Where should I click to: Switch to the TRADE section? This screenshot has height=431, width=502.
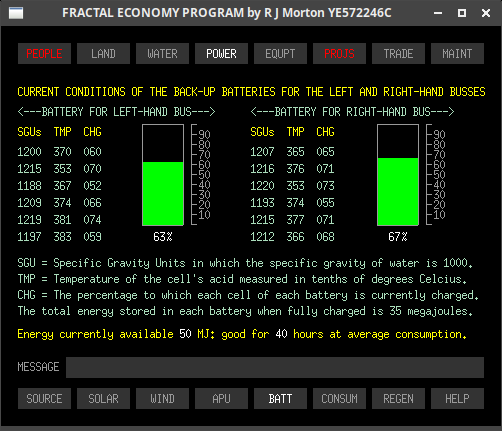398,53
